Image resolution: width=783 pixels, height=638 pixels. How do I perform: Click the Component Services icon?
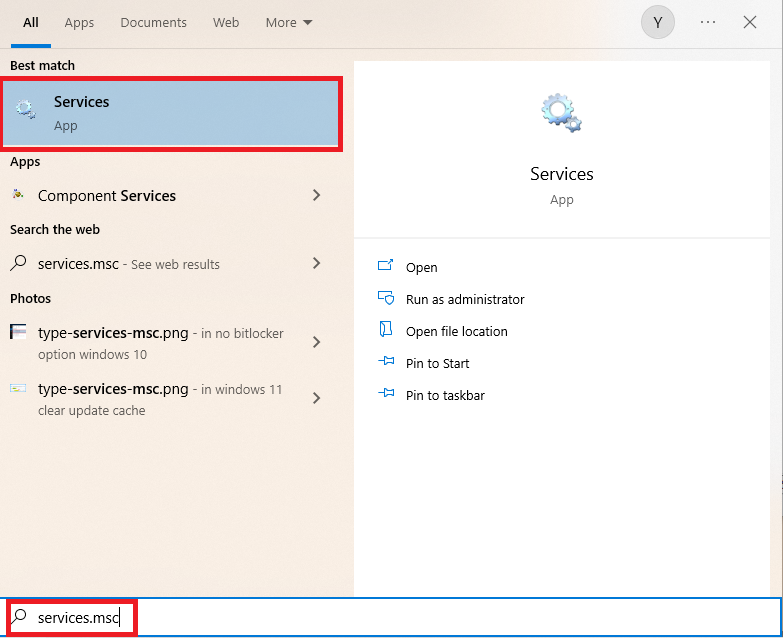point(18,194)
